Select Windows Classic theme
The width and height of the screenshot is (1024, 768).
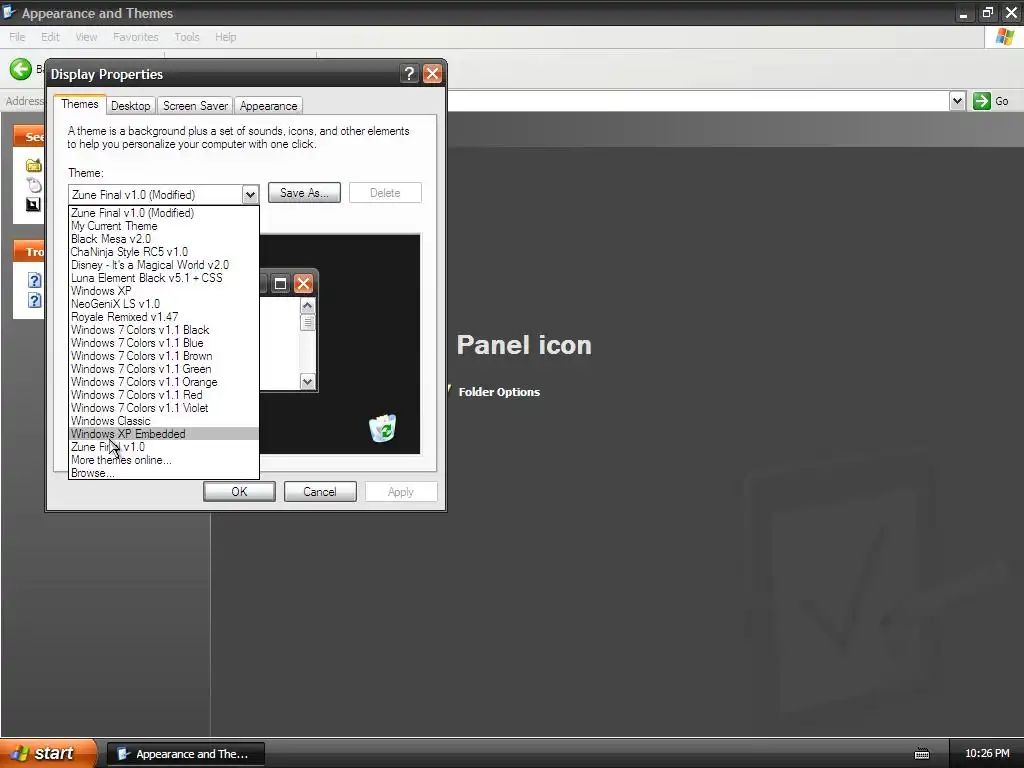click(164, 422)
